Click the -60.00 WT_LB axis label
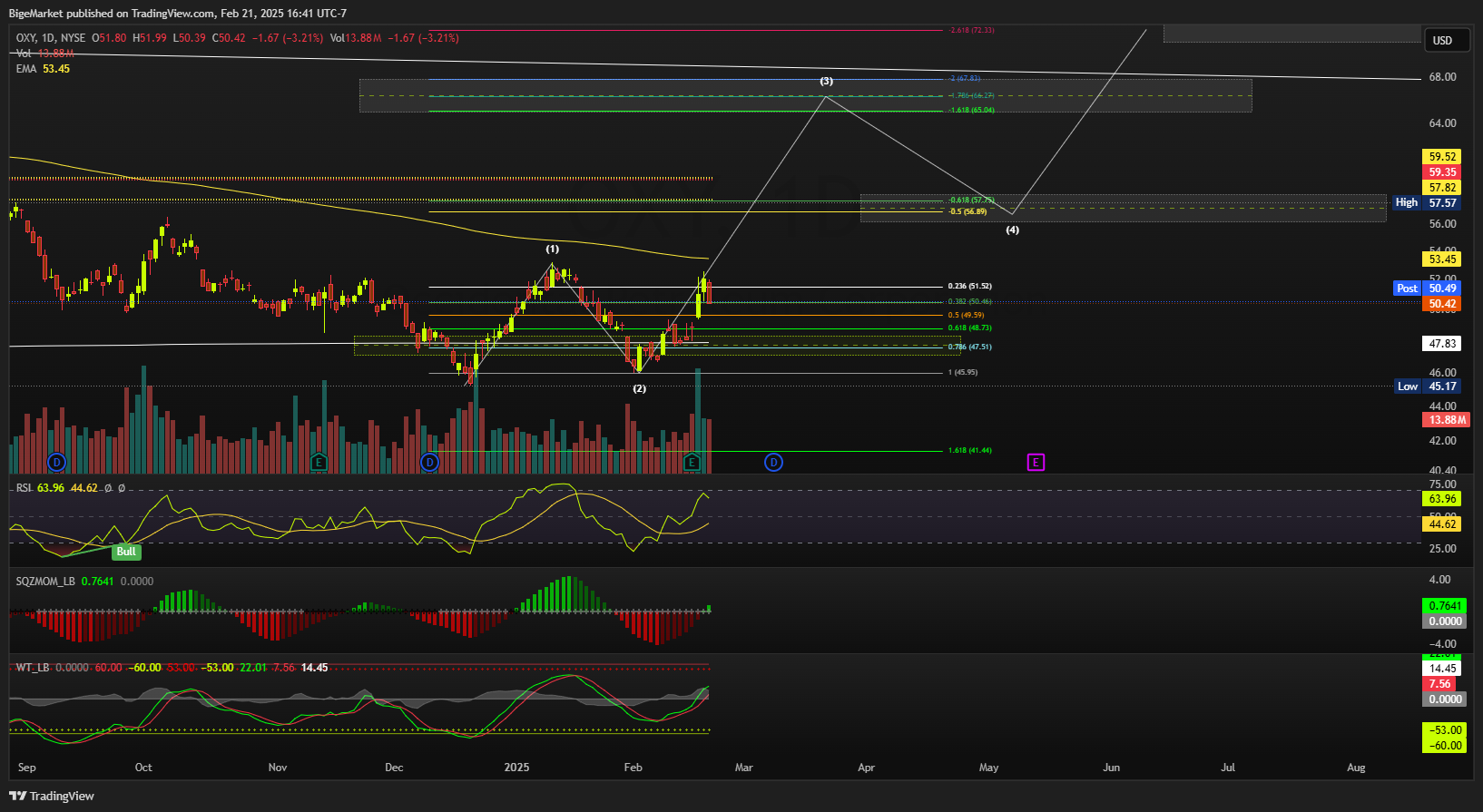 pos(1444,746)
